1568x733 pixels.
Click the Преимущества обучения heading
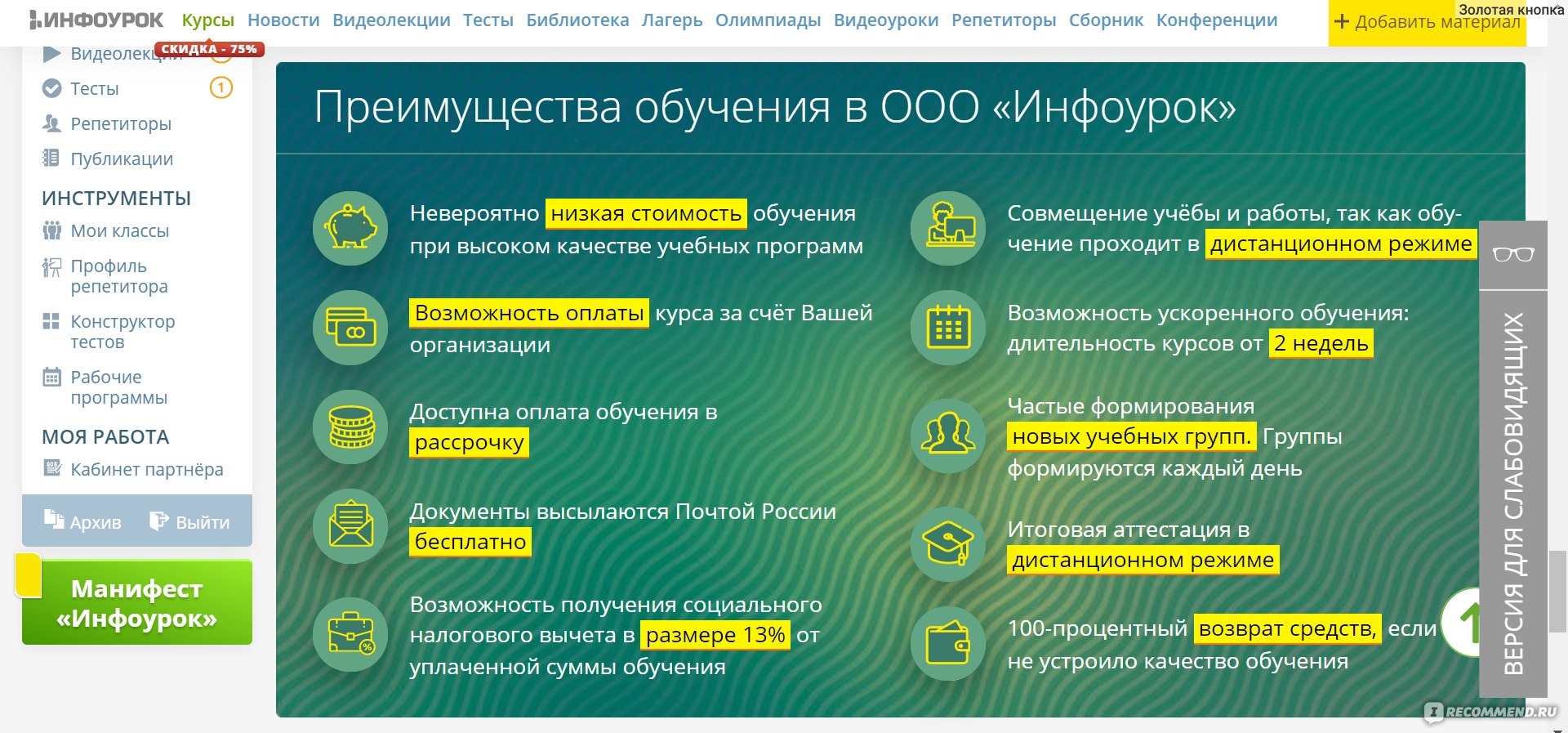click(775, 107)
